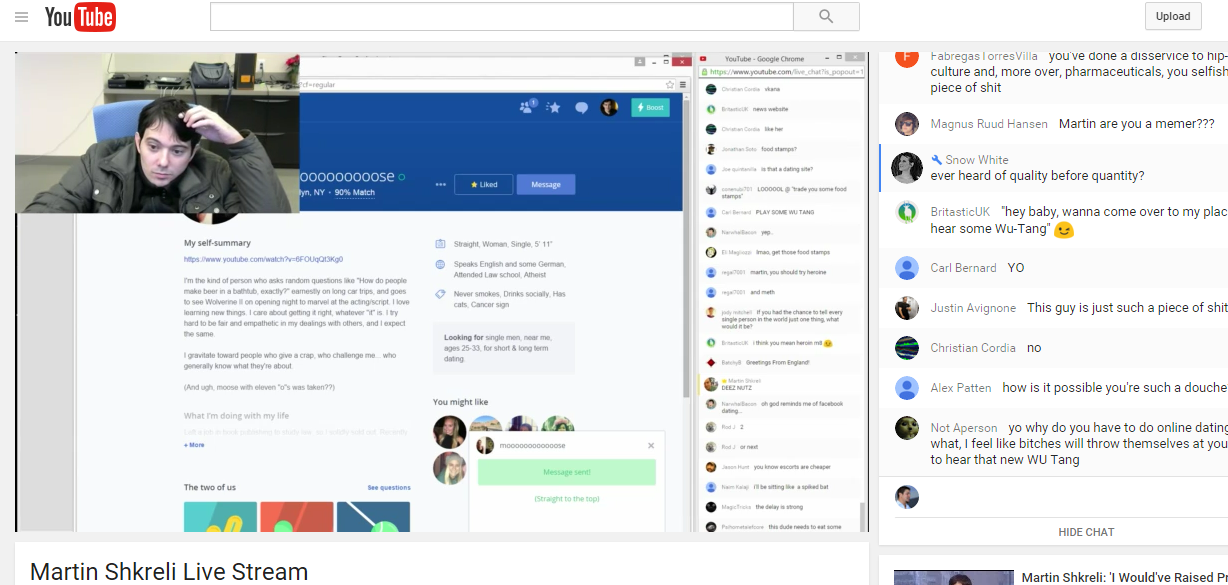Click the speech bubble messages icon in stream
The image size is (1228, 585).
point(581,108)
